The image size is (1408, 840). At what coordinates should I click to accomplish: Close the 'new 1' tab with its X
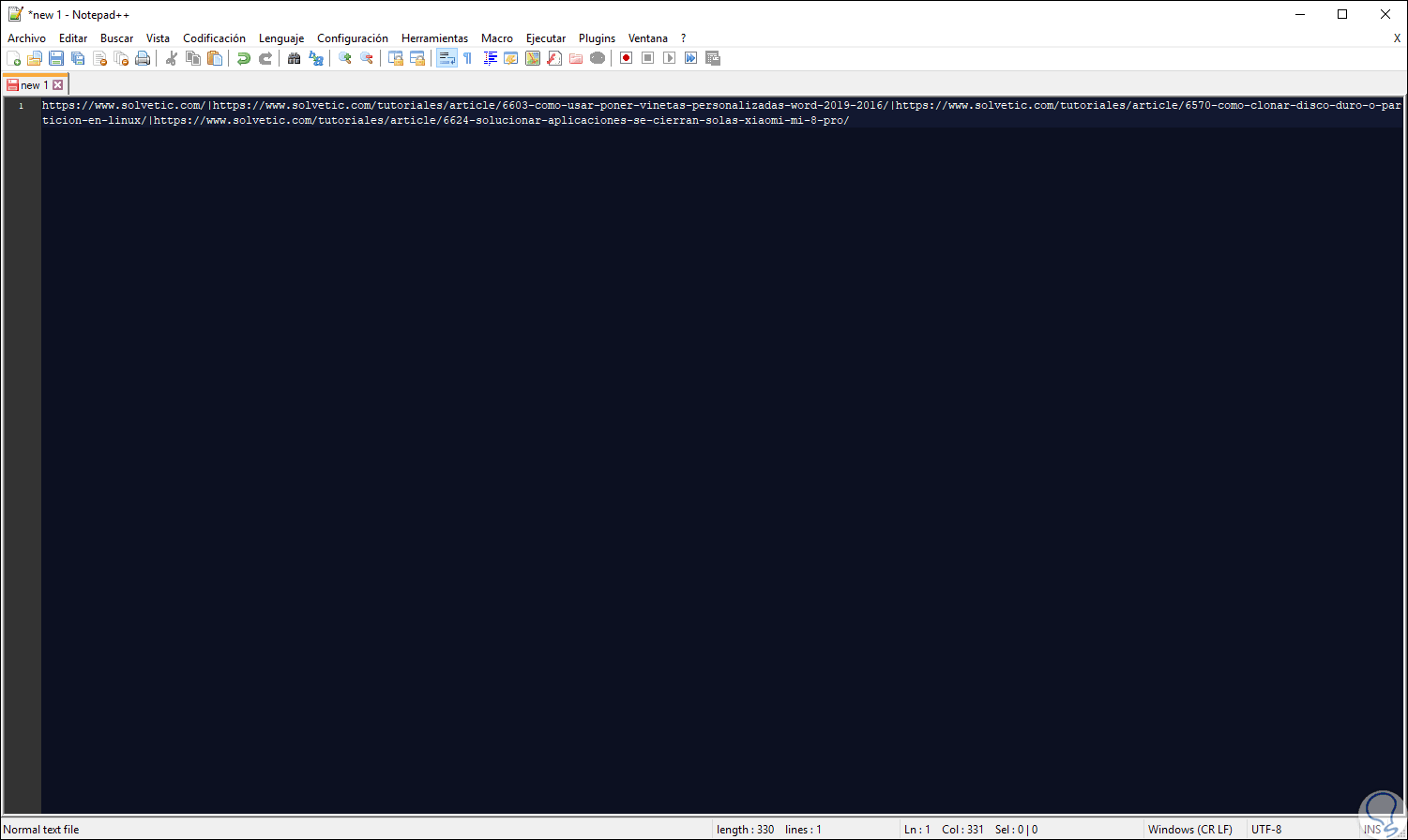pos(57,85)
